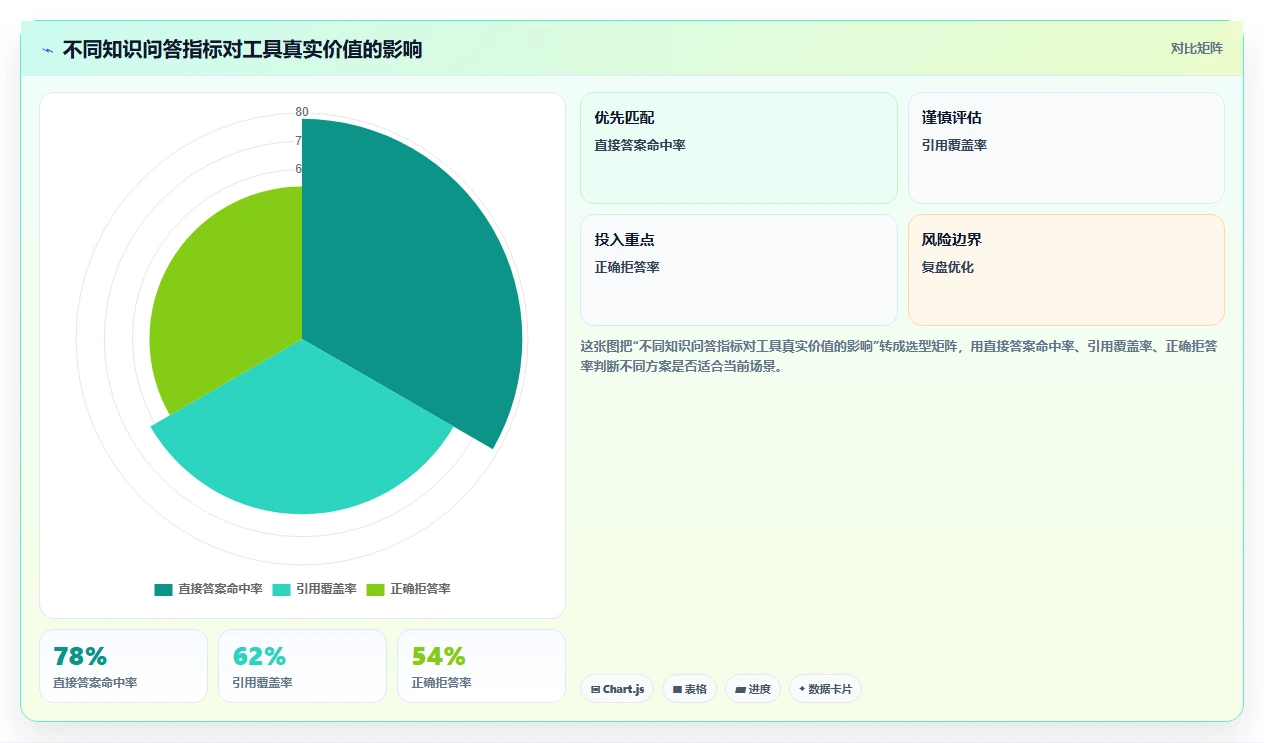Click the lime green legend color box
Image resolution: width=1264 pixels, height=743 pixels.
click(375, 589)
